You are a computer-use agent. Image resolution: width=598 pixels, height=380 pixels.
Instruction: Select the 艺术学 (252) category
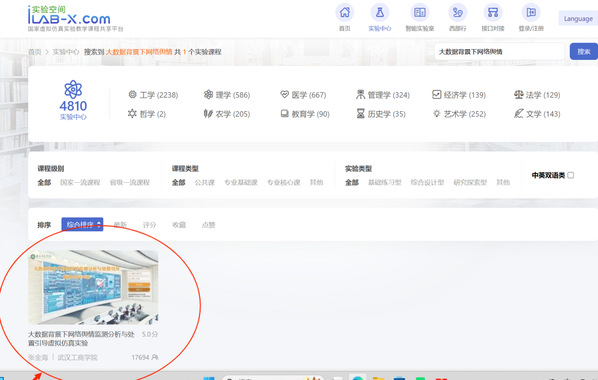click(459, 114)
